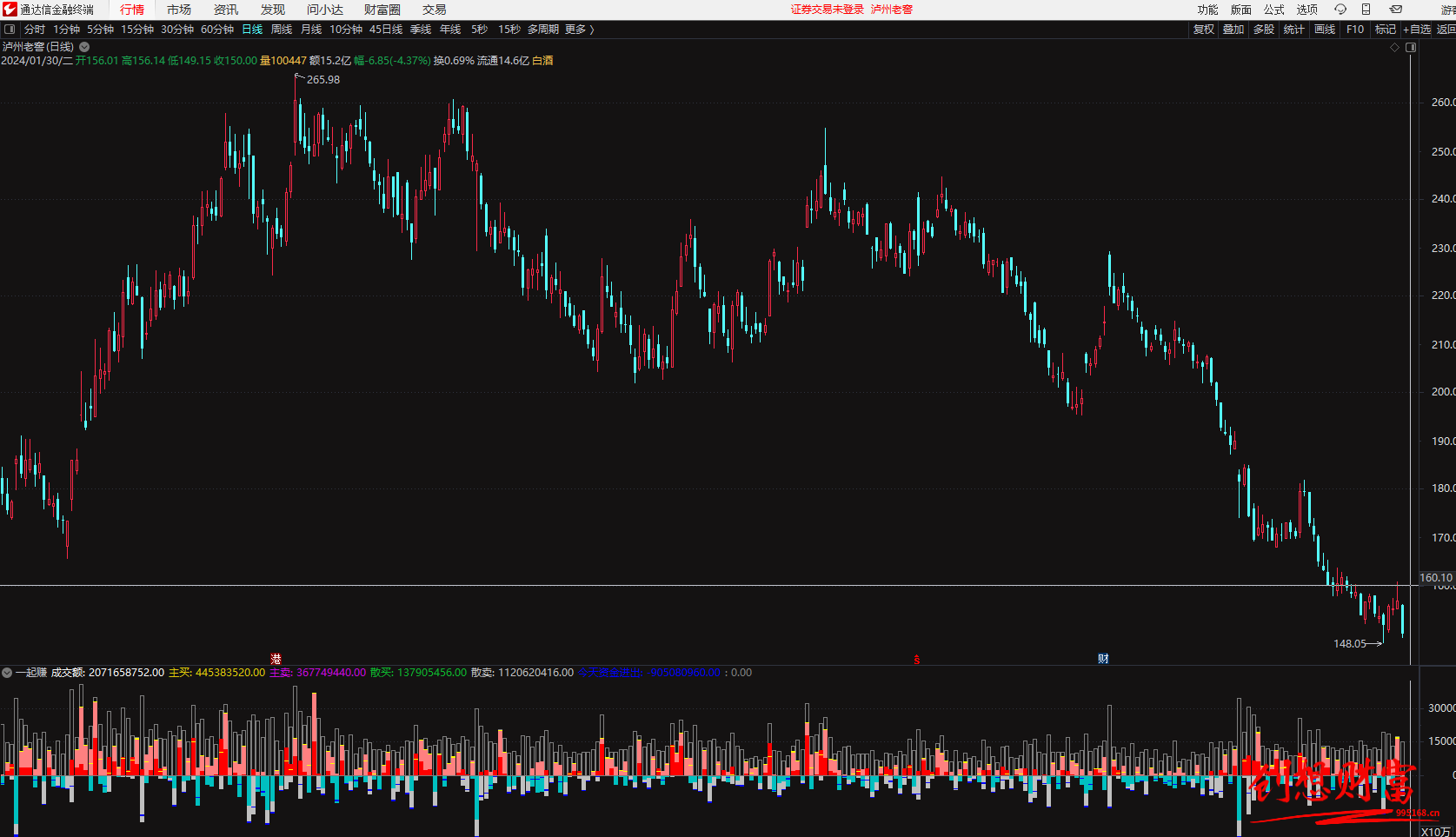This screenshot has height=837, width=1456.
Task: Click the 通达信 red logo icon
Action: pyautogui.click(x=10, y=10)
